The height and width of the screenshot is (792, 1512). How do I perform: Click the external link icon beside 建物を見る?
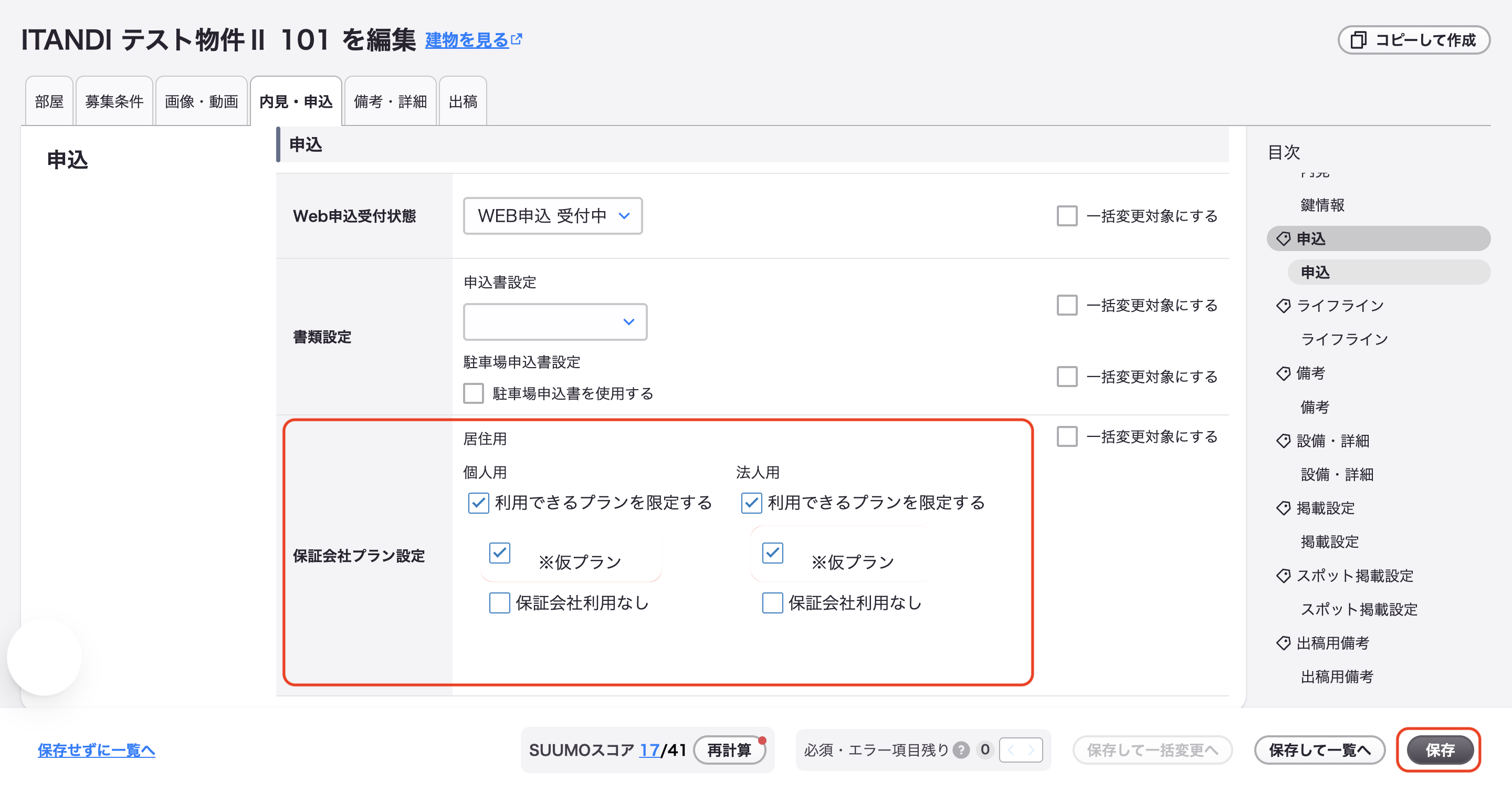517,39
